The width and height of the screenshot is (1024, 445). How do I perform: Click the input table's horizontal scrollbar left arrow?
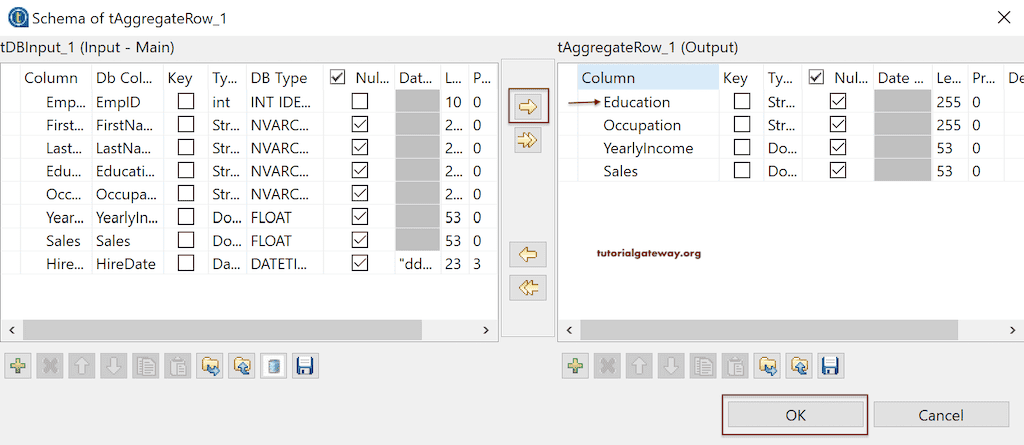(x=12, y=330)
